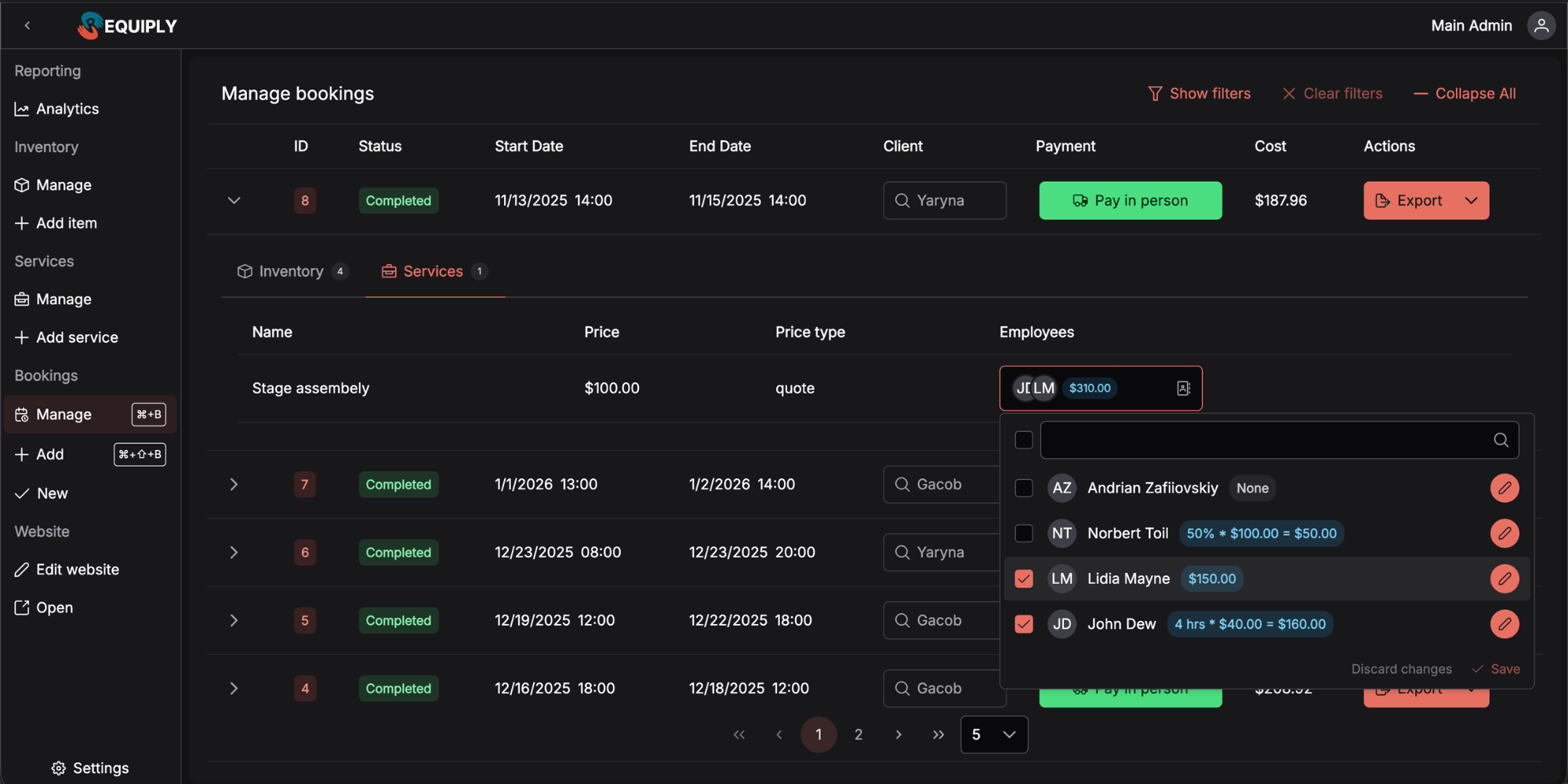The image size is (1568, 784).
Task: Go to page 2 of bookings
Action: click(858, 735)
